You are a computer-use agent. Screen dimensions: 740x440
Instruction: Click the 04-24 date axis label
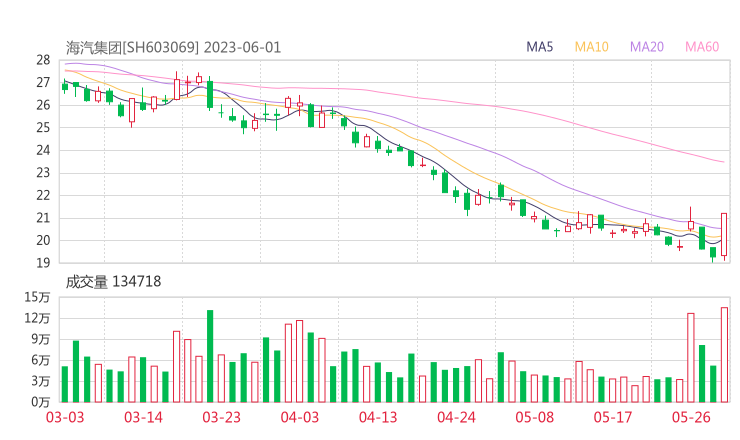(x=456, y=417)
